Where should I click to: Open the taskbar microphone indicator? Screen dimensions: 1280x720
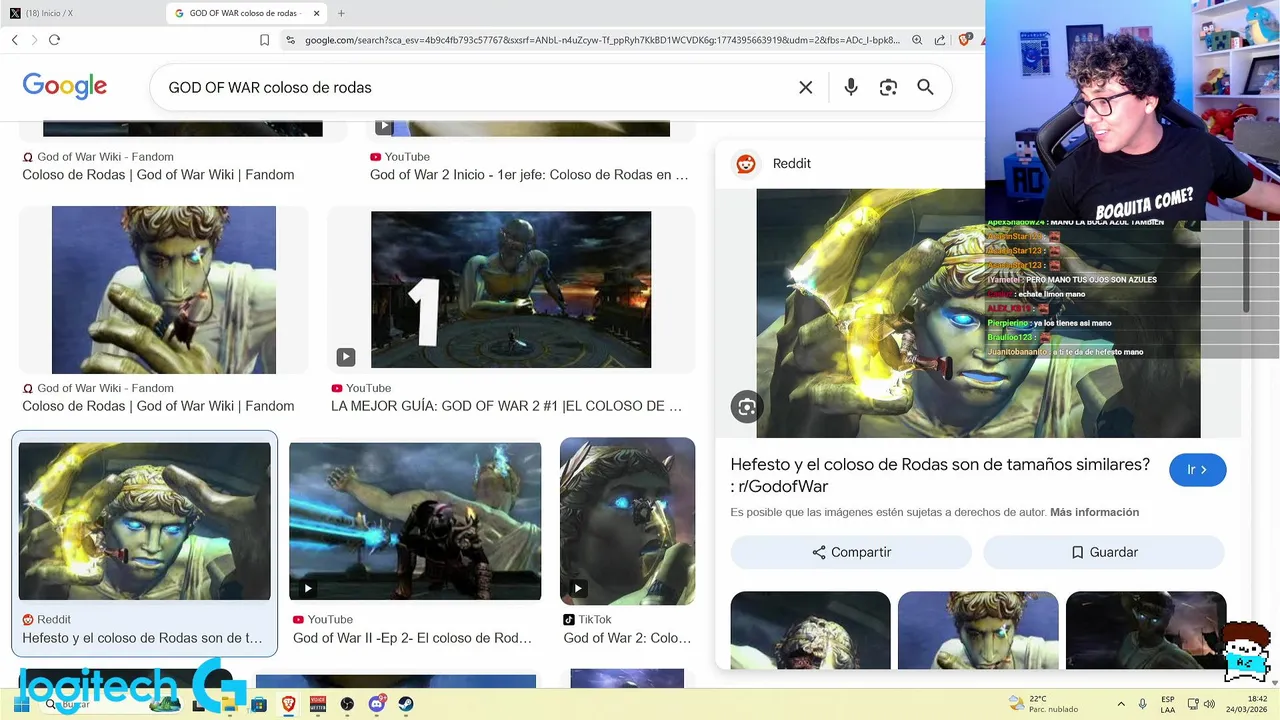tap(1143, 705)
